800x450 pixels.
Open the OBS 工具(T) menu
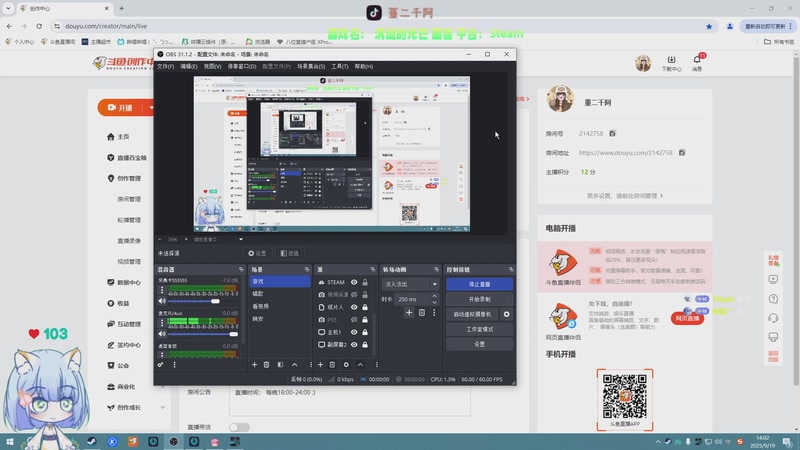[340, 66]
